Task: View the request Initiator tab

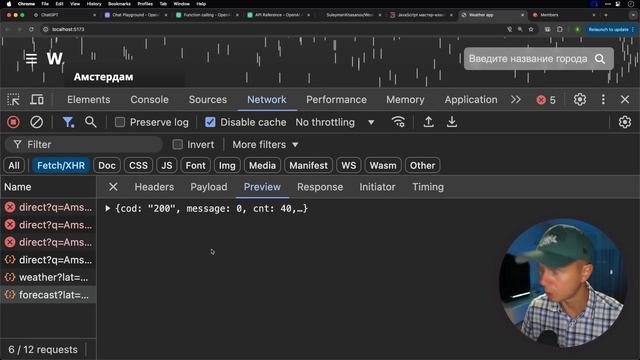Action: [377, 187]
